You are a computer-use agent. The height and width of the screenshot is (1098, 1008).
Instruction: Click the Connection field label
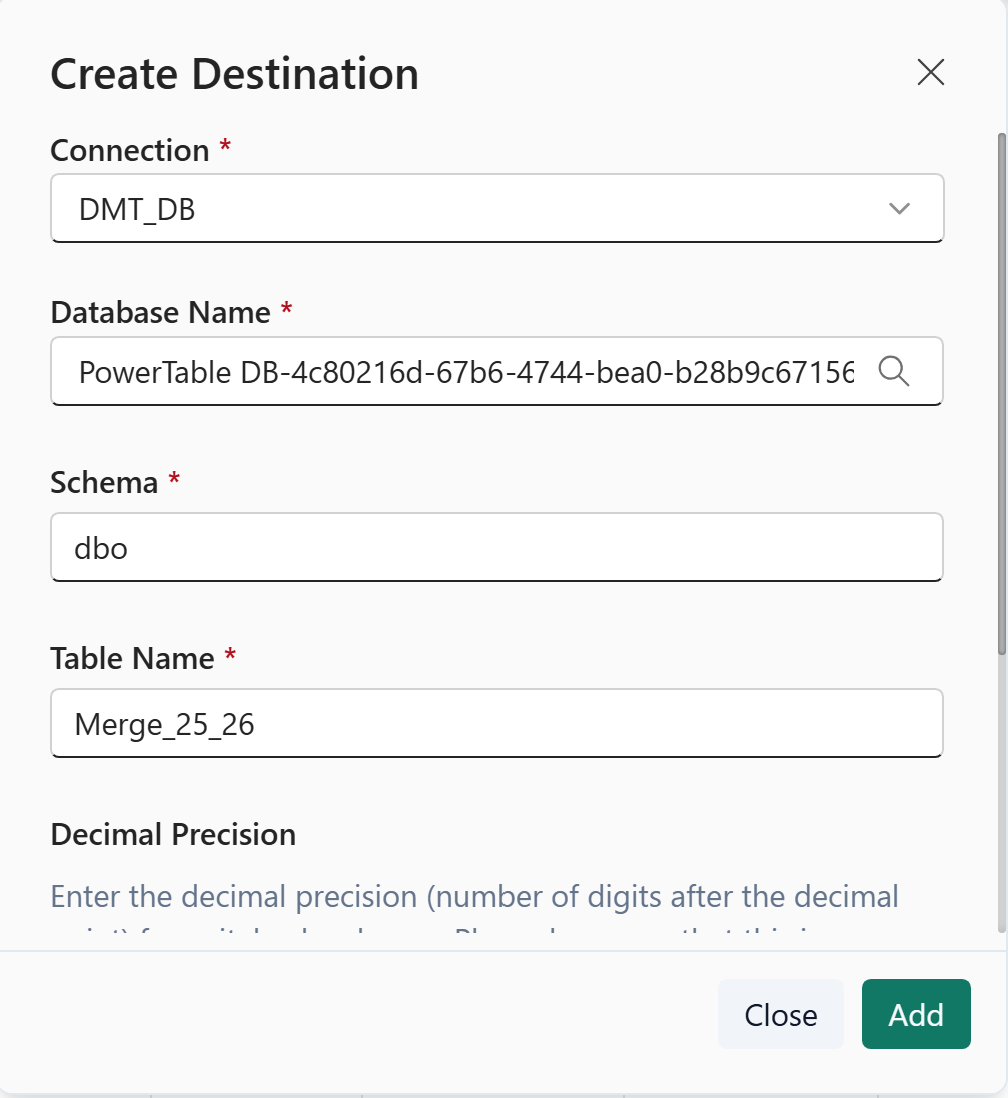click(129, 150)
